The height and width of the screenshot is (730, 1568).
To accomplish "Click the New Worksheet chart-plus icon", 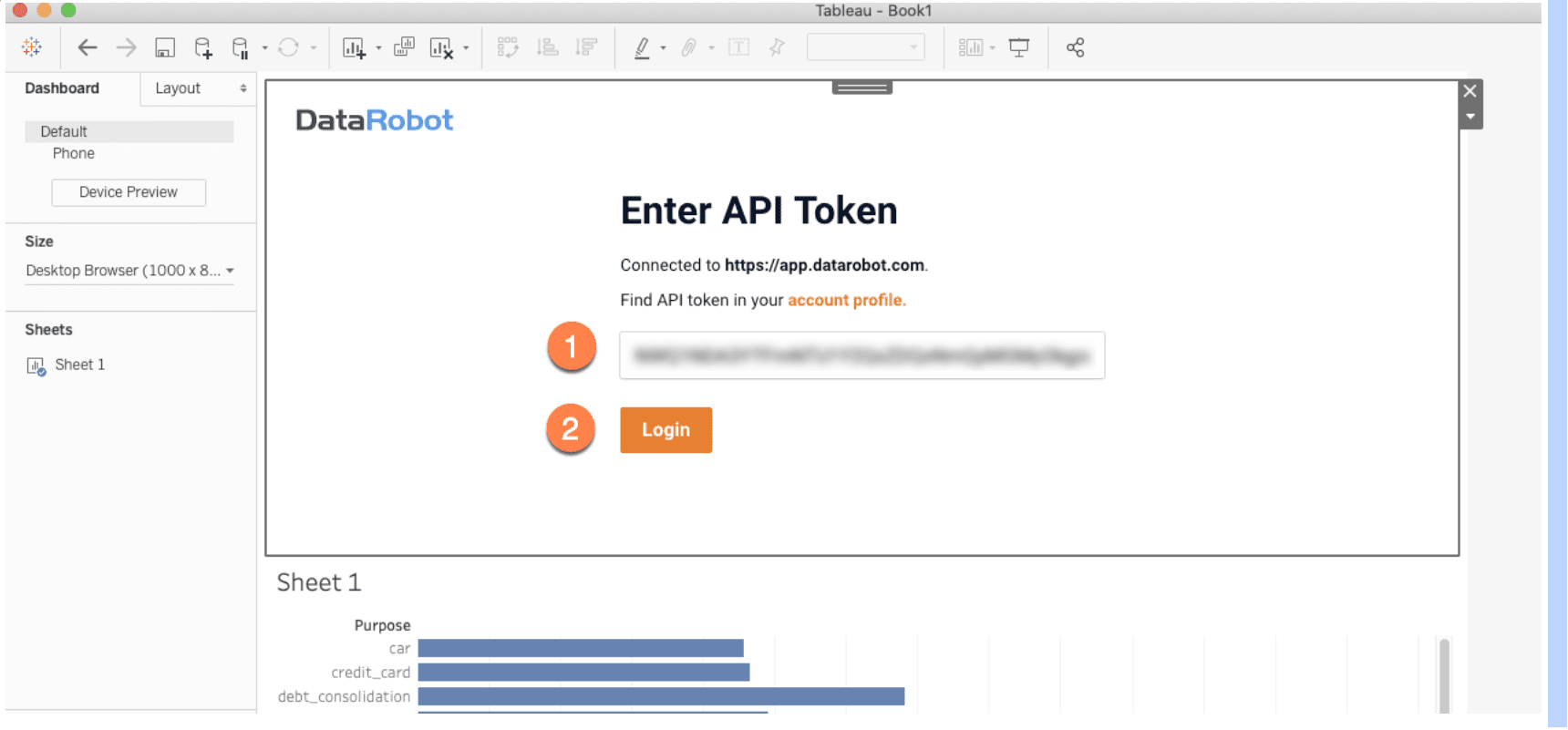I will tap(354, 48).
